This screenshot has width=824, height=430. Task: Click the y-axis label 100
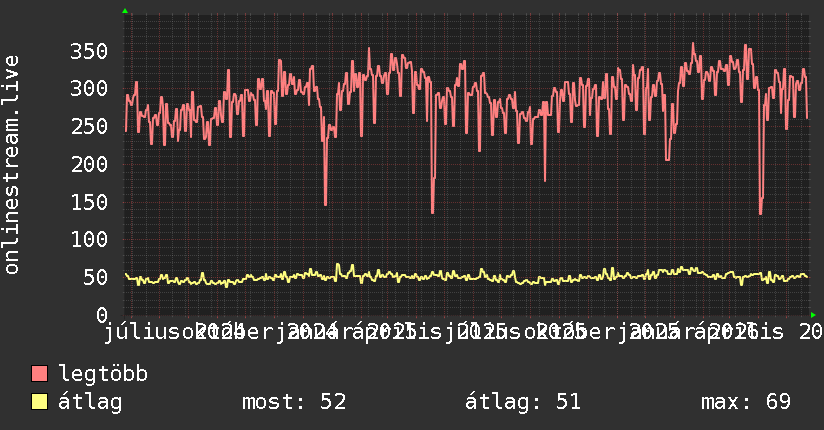click(x=89, y=240)
